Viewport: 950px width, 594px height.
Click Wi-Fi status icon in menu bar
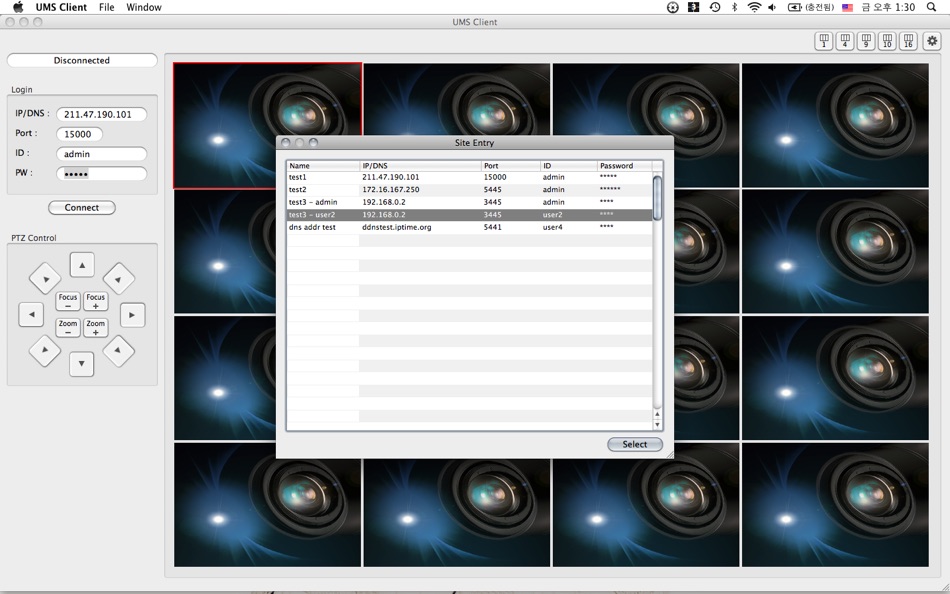click(x=754, y=7)
